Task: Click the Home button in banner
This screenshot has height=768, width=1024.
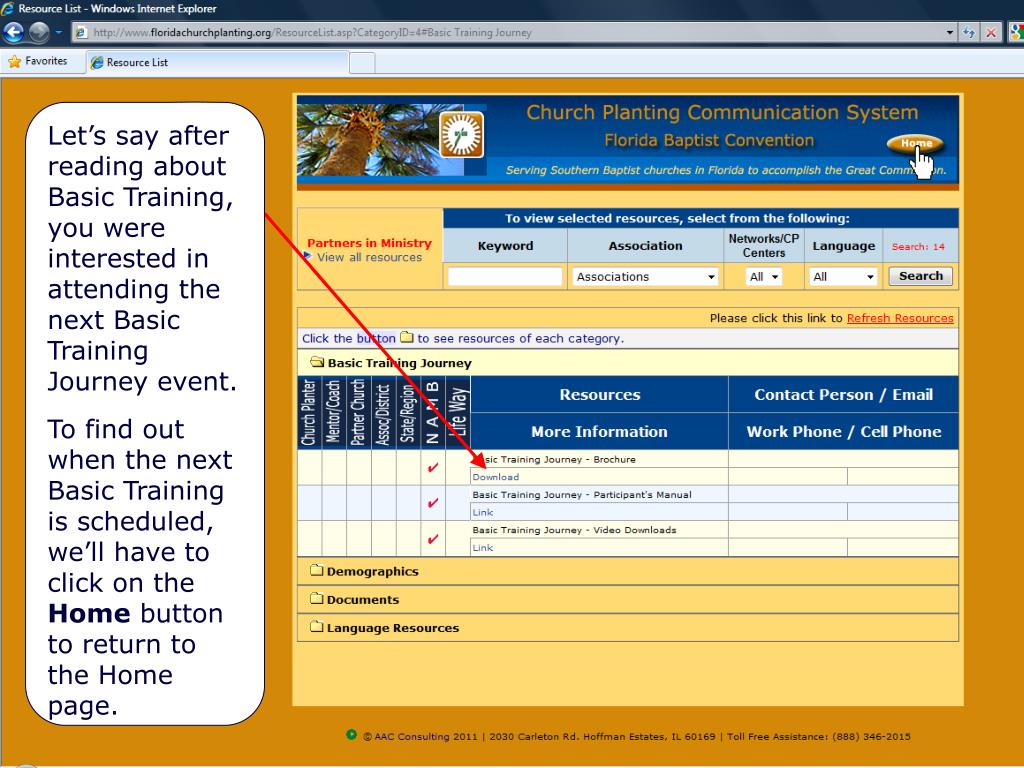Action: point(915,143)
